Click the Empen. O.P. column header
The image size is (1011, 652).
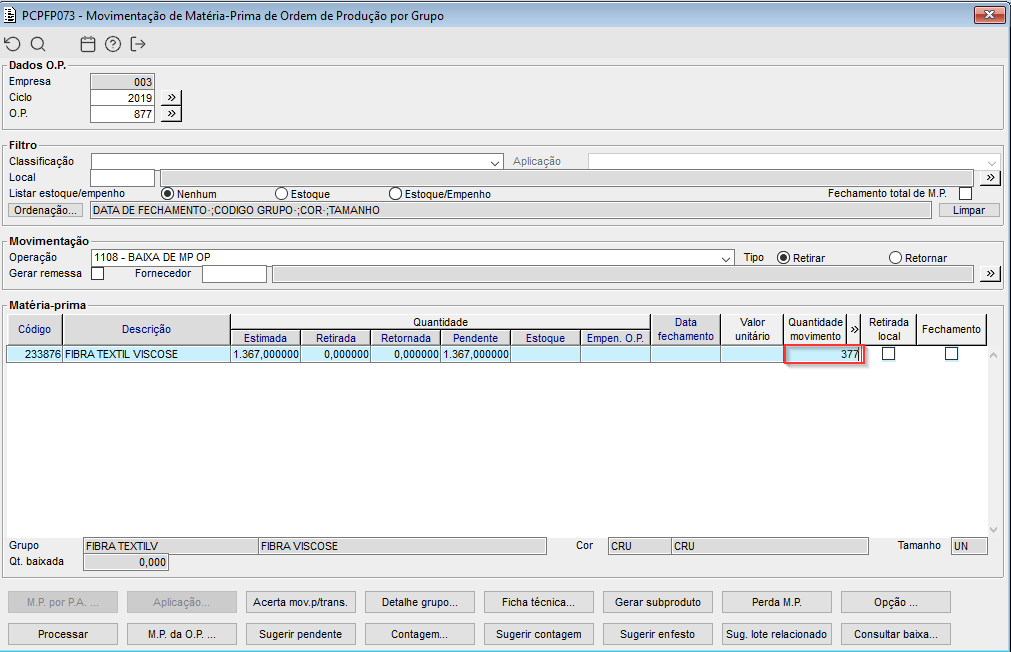click(x=615, y=337)
